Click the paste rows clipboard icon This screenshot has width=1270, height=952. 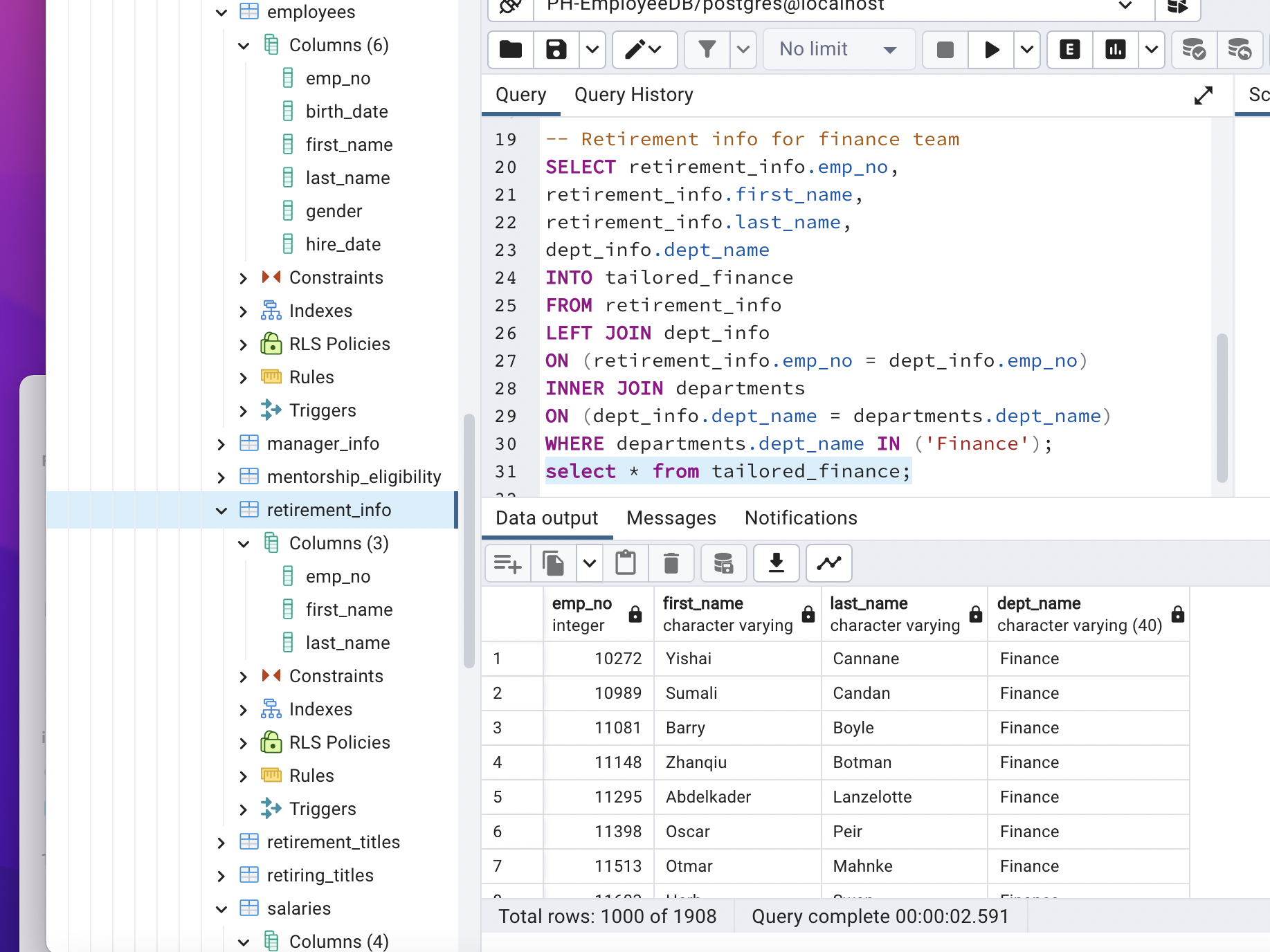(626, 562)
